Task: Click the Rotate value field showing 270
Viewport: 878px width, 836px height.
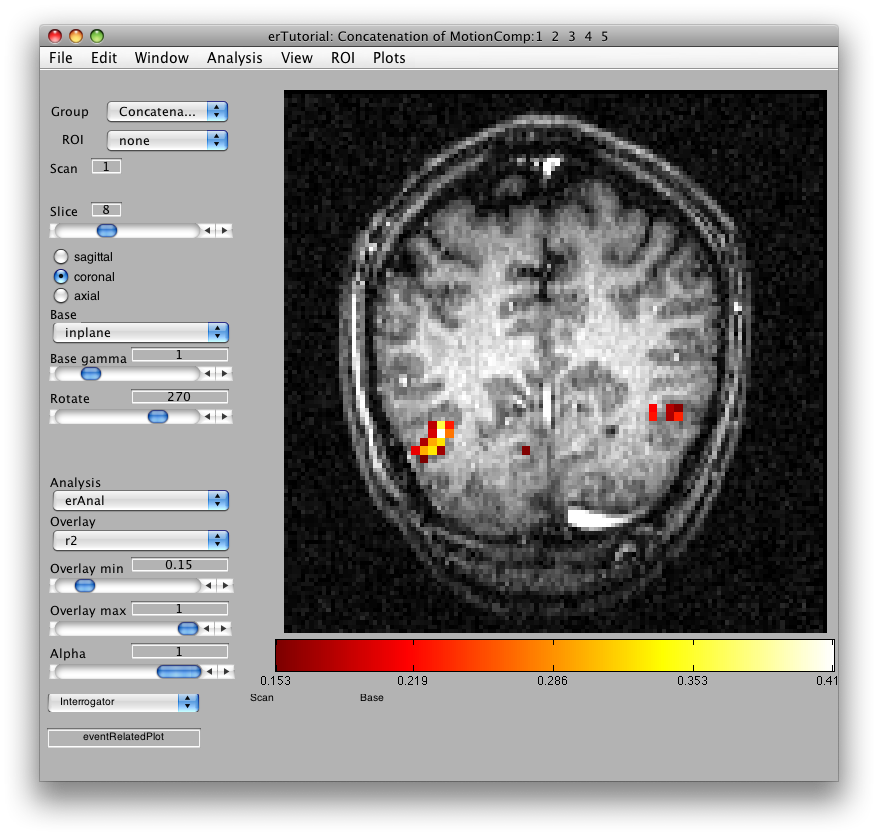Action: pyautogui.click(x=180, y=396)
